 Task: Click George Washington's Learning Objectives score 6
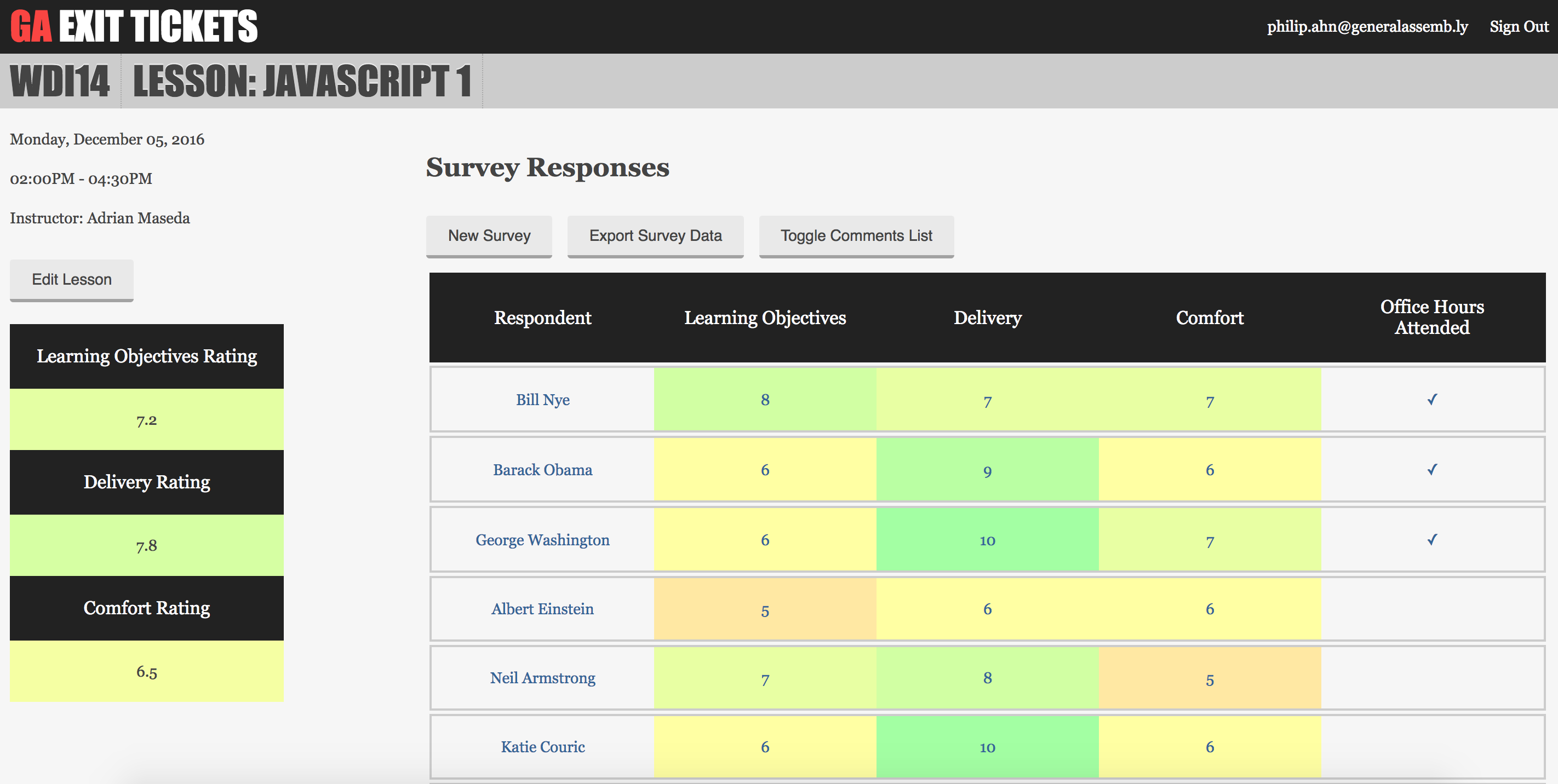[765, 540]
